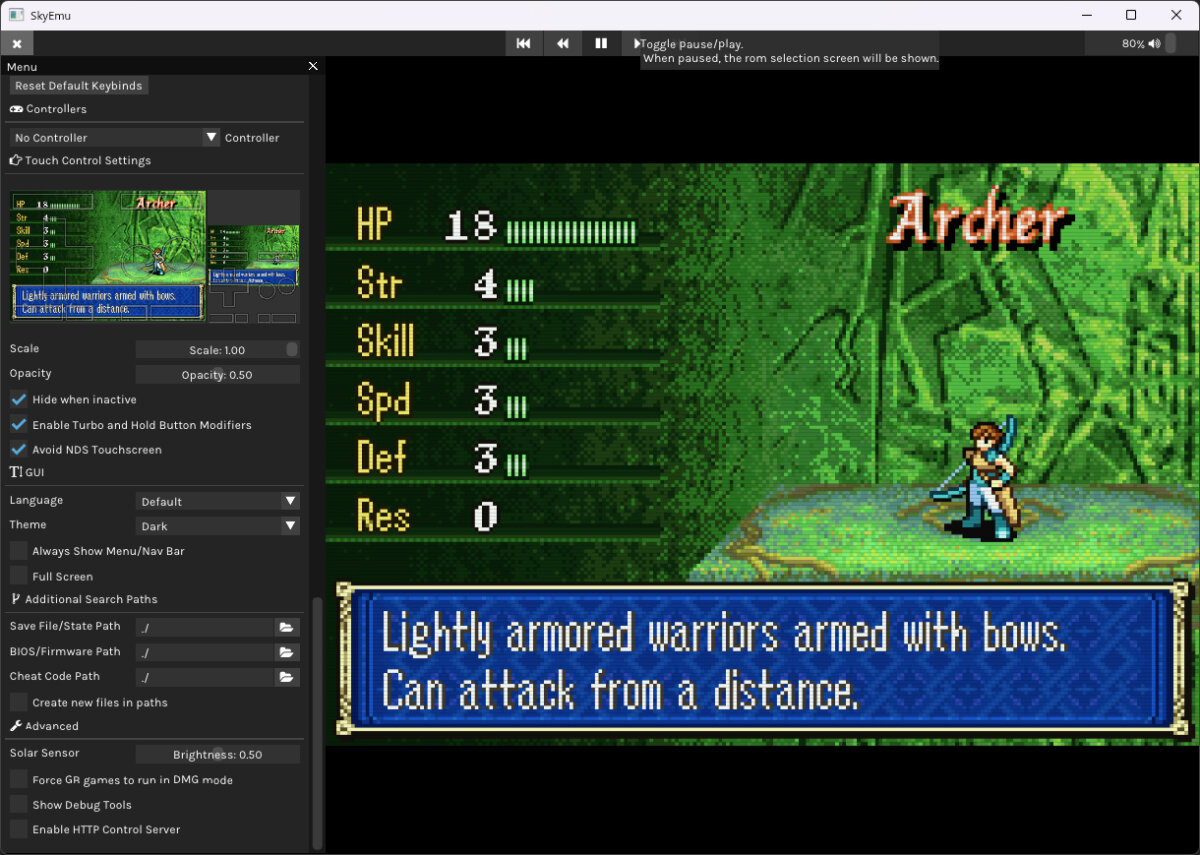Click the Menu panel vertical scrollbar
The image size is (1200, 855).
tap(318, 722)
